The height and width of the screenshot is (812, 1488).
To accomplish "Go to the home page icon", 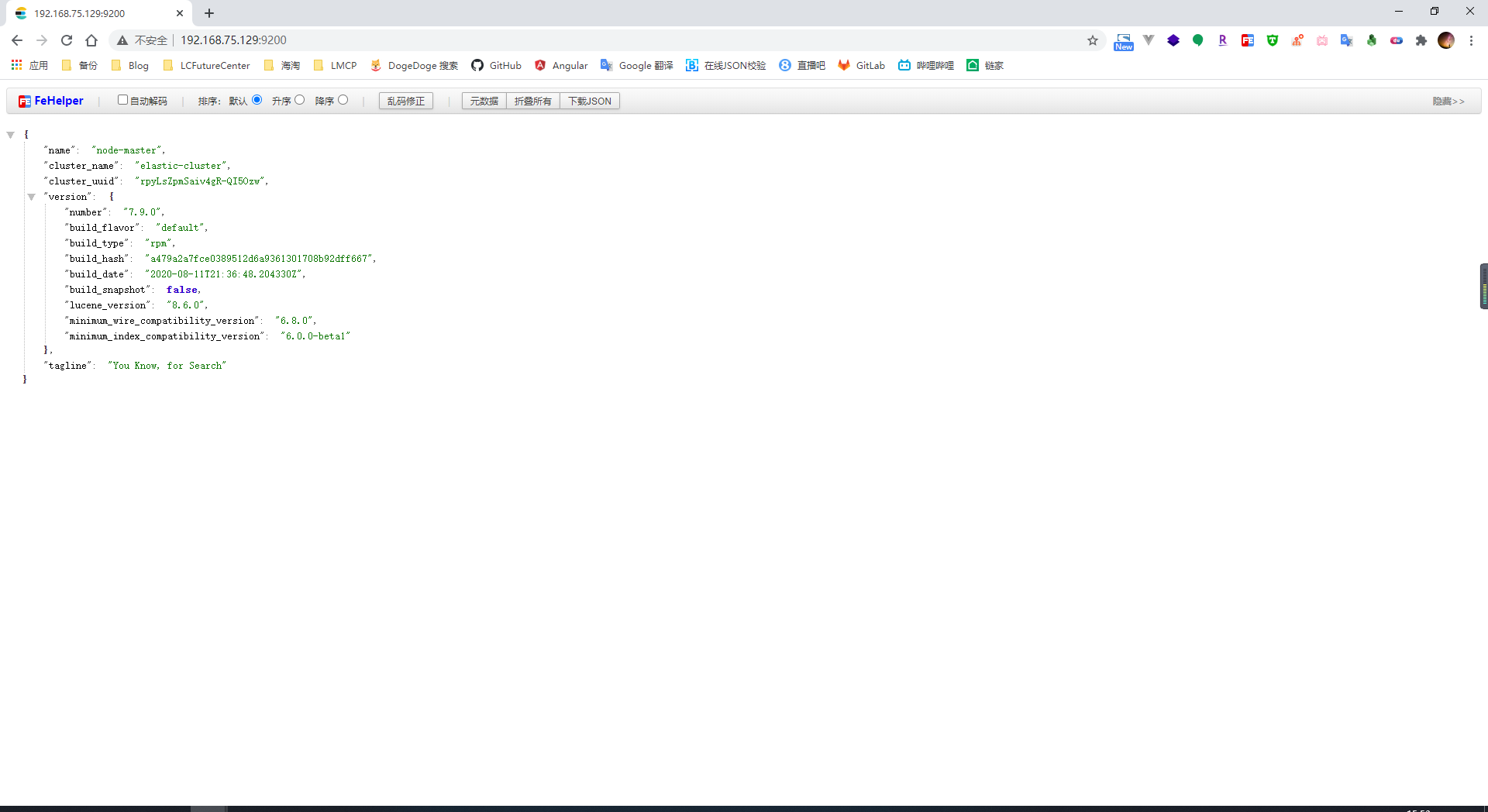I will coord(91,40).
